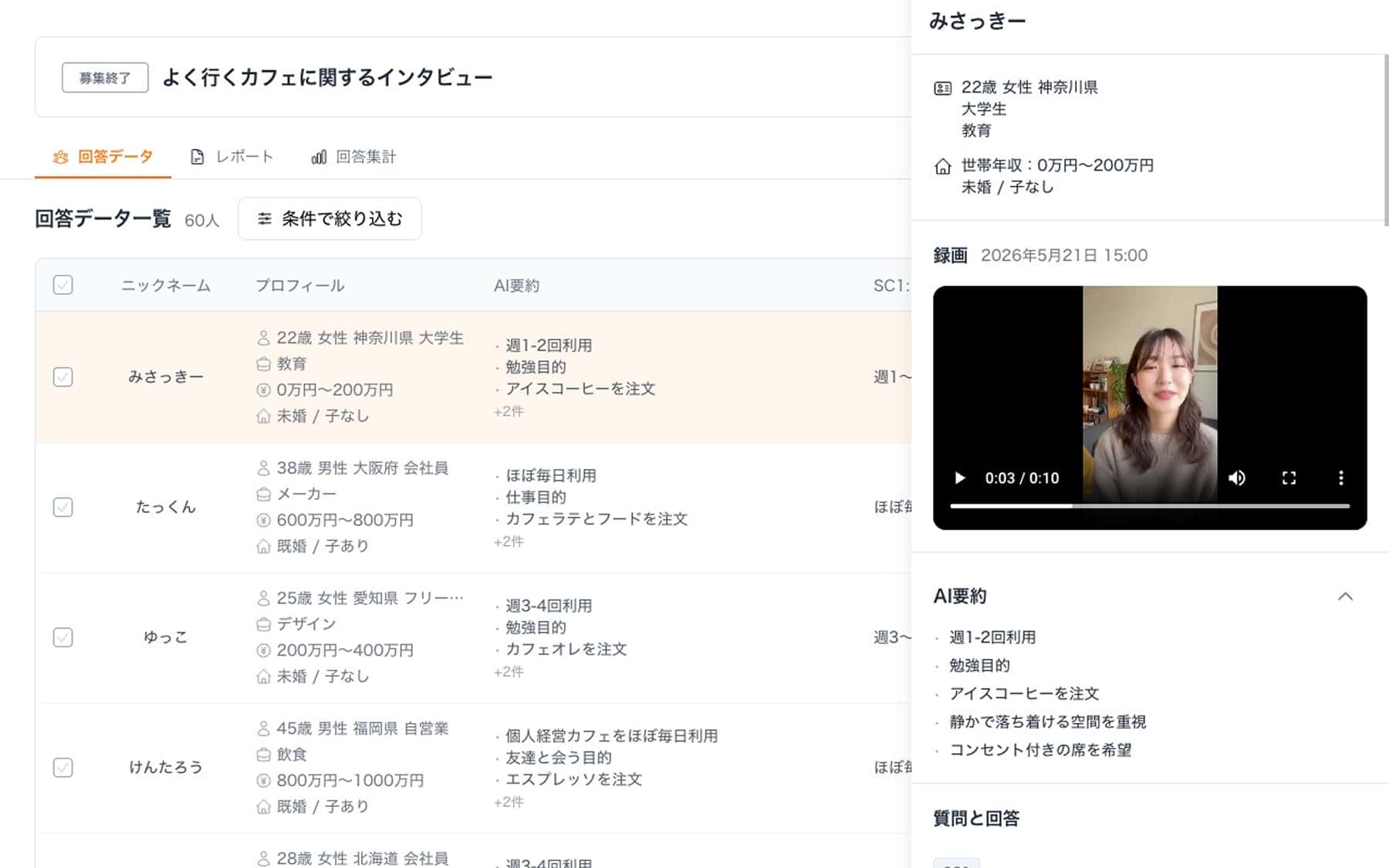The image size is (1389, 868).
Task: Click the recording date 2026年5月21日 15:00
Action: (1064, 255)
